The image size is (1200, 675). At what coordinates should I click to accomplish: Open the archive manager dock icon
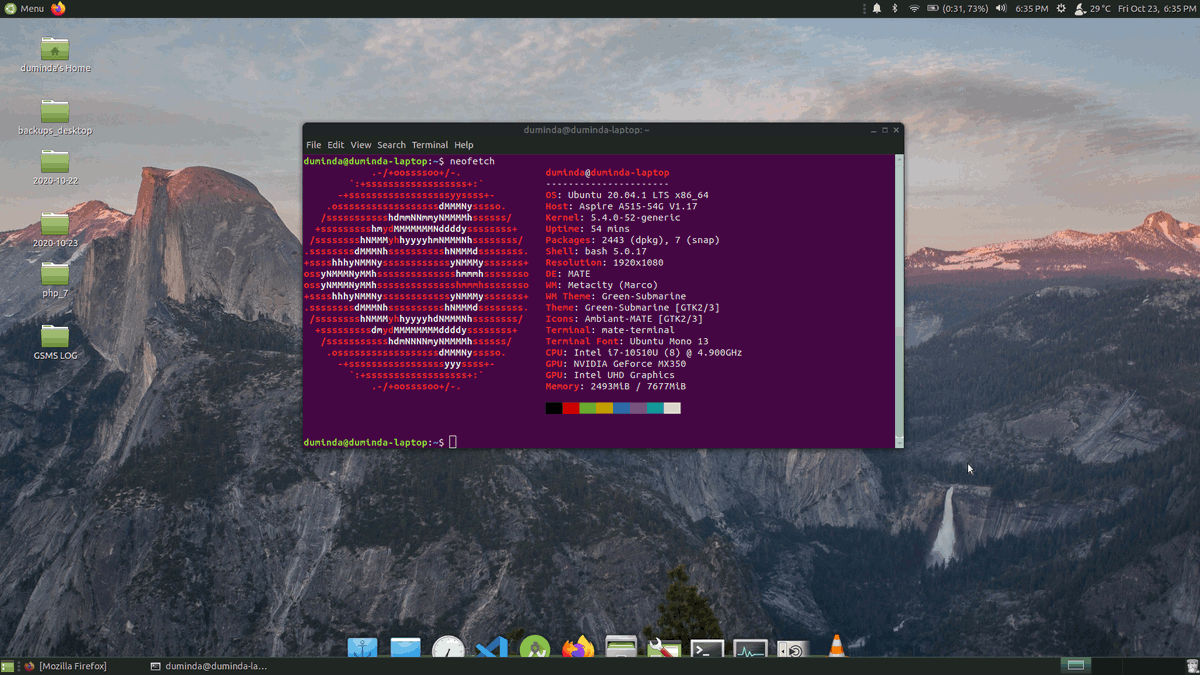click(621, 648)
